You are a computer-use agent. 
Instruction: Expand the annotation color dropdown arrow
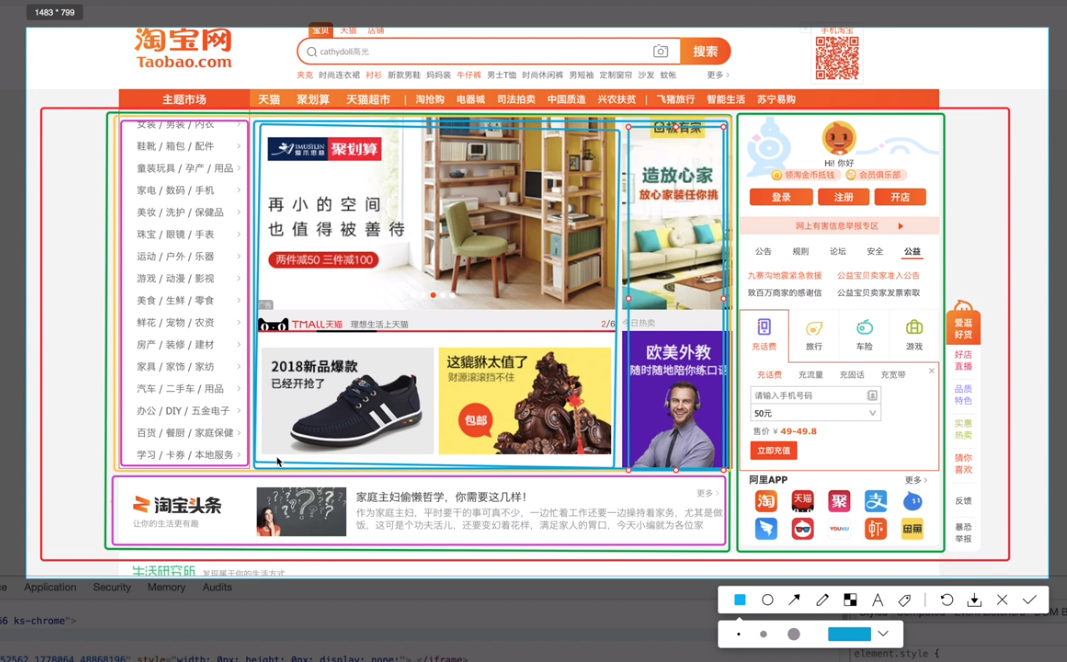[883, 633]
